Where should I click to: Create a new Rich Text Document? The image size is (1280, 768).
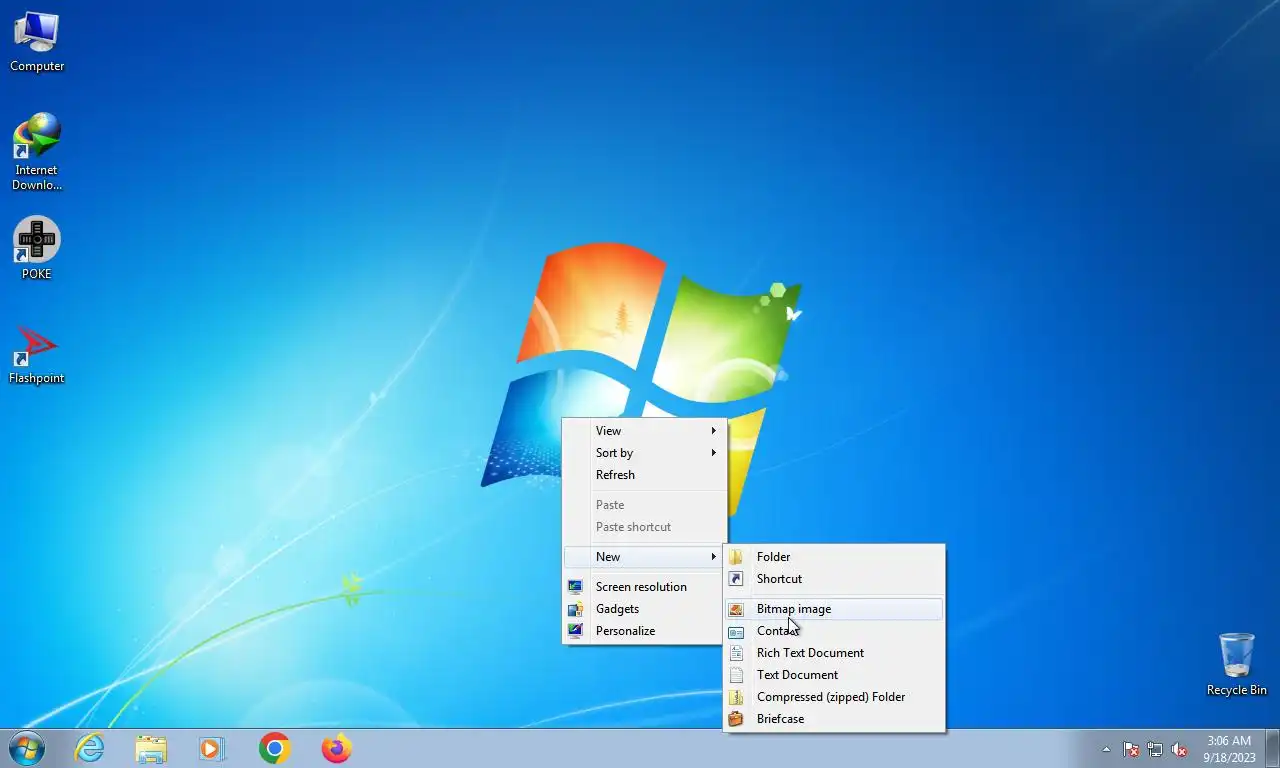pyautogui.click(x=834, y=653)
